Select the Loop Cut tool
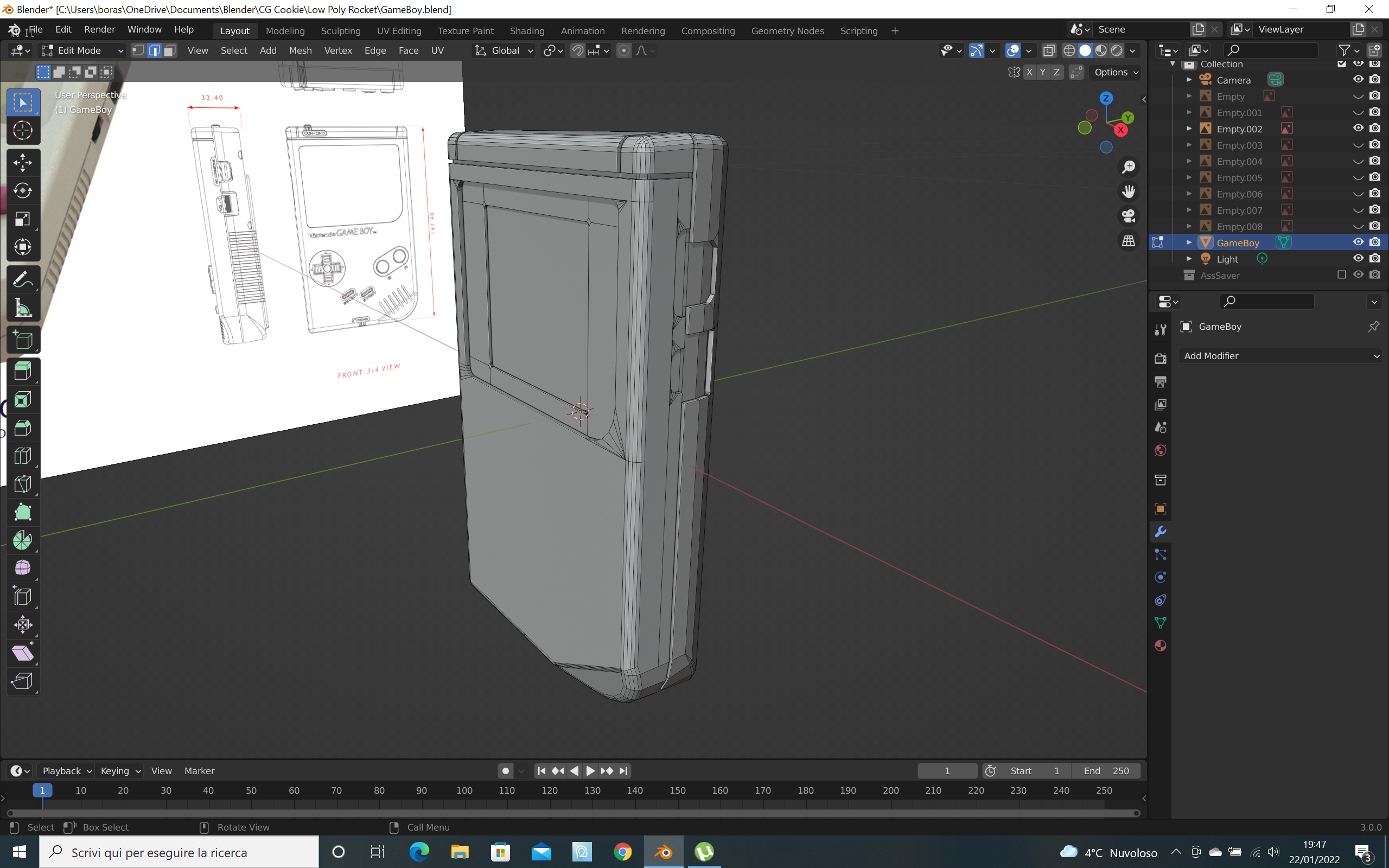The width and height of the screenshot is (1389, 868). coord(22,456)
